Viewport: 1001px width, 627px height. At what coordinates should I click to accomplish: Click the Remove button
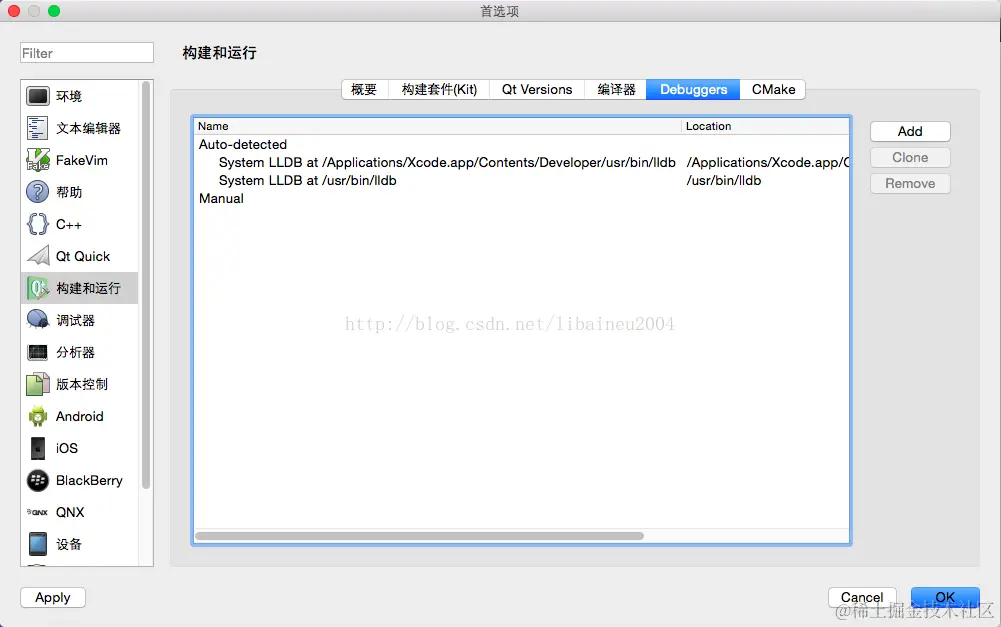pos(910,184)
